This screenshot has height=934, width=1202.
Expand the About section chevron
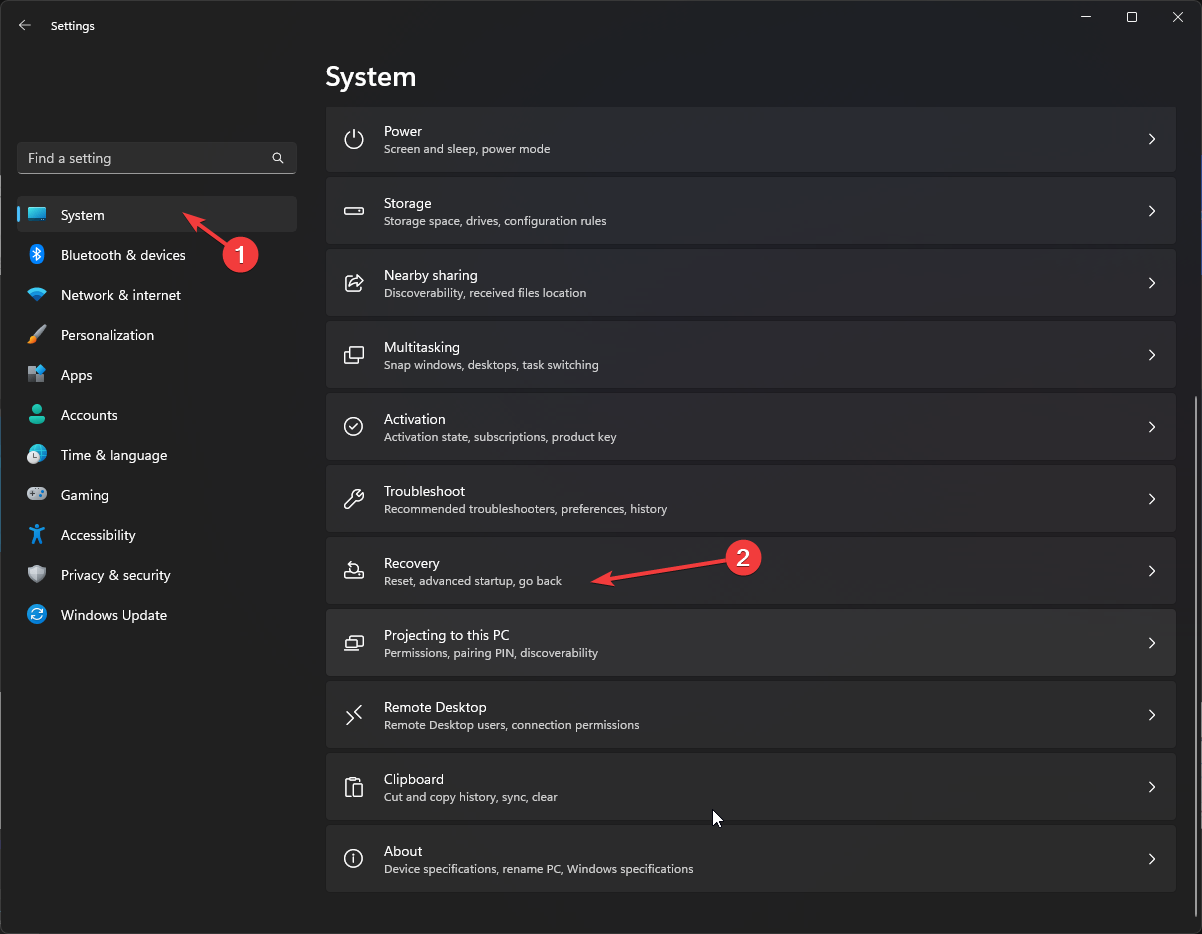pyautogui.click(x=1151, y=859)
